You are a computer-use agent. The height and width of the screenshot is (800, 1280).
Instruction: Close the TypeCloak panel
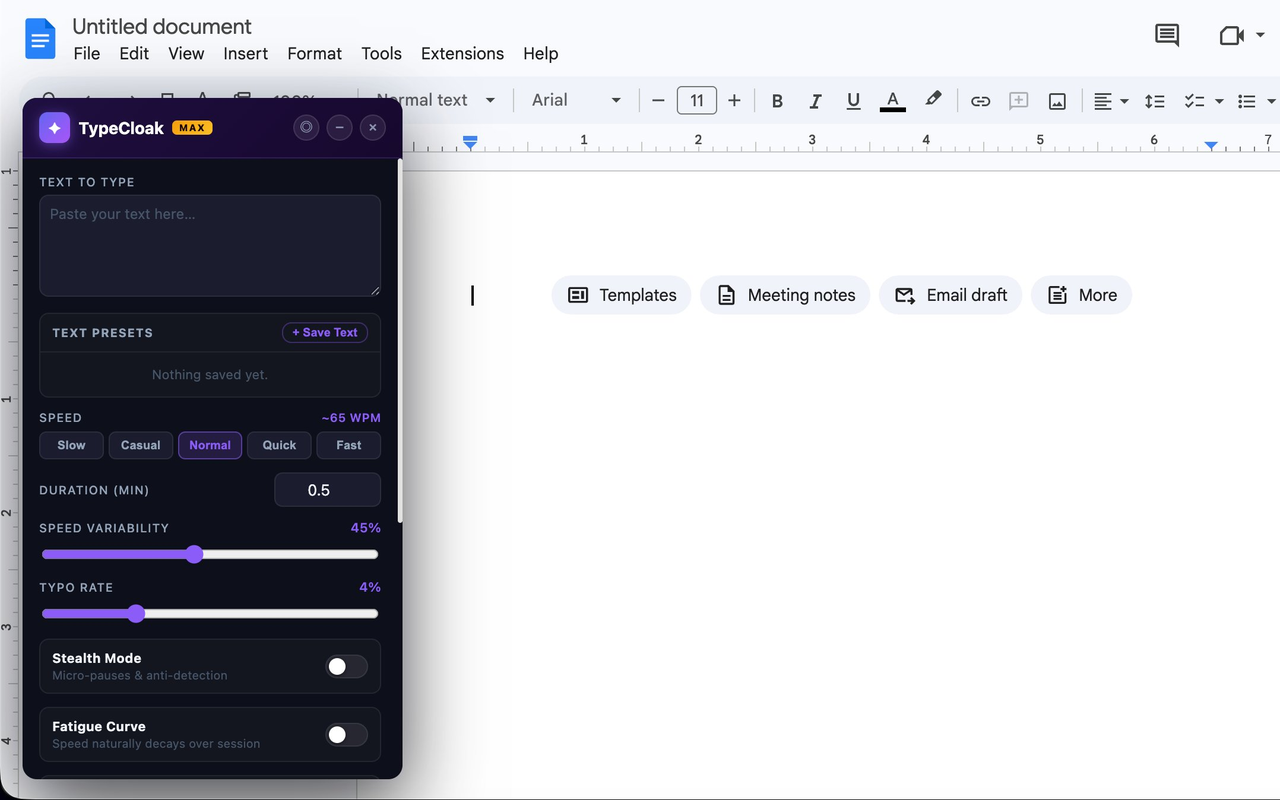[373, 128]
